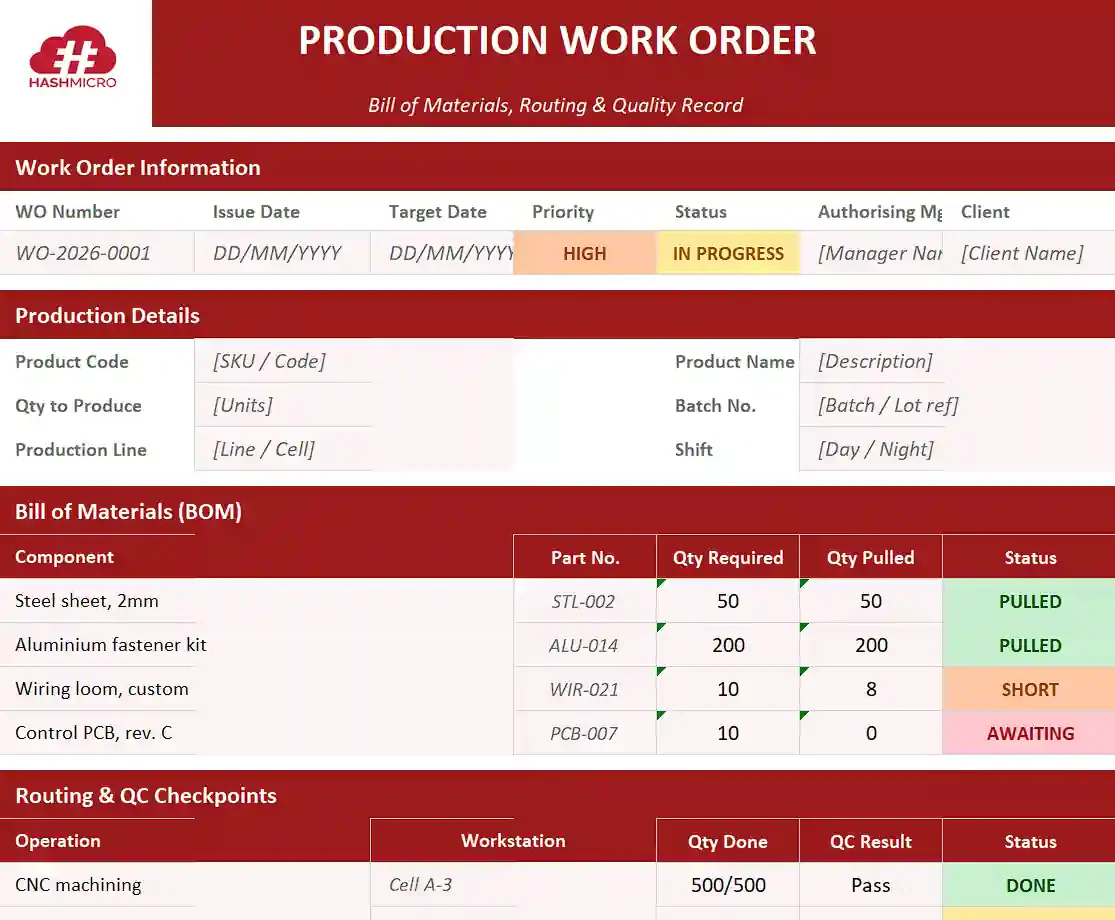Select part number STL-002
Screen dimensions: 1115x920
585,601
